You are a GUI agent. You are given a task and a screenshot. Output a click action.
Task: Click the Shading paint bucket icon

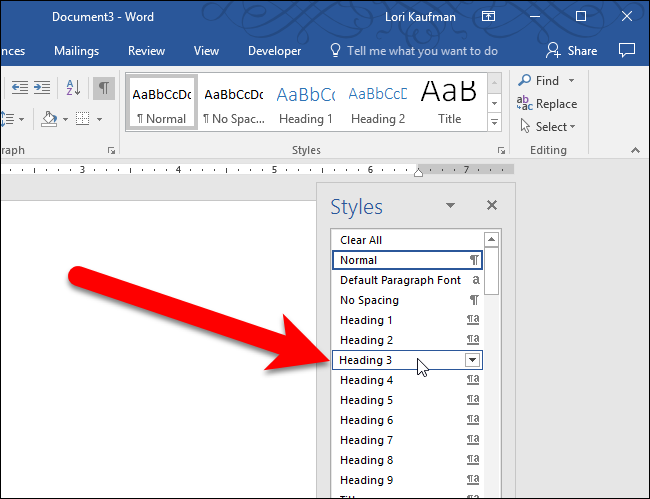[x=49, y=119]
